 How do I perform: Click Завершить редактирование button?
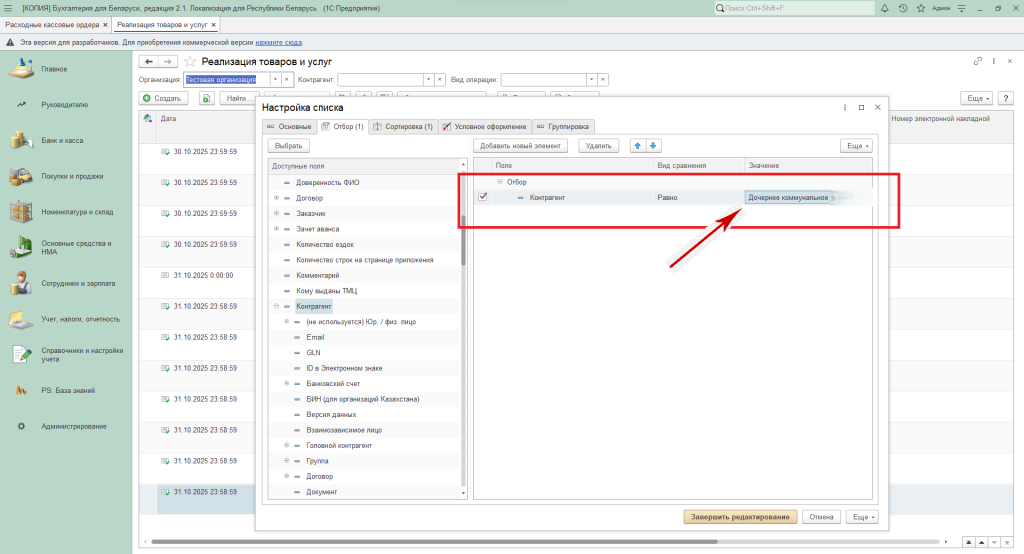(740, 517)
